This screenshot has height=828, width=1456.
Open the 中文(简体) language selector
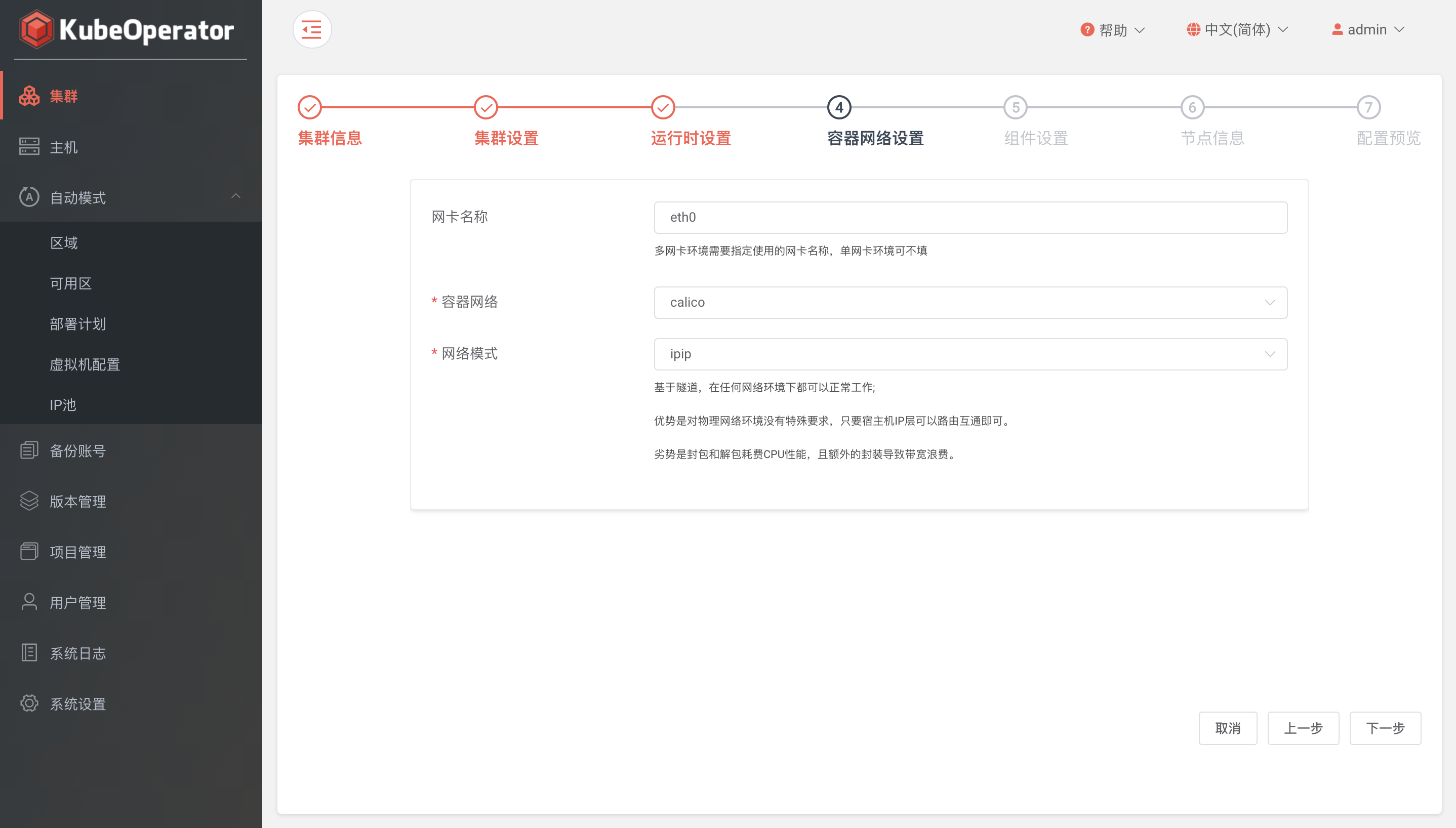pyautogui.click(x=1237, y=29)
